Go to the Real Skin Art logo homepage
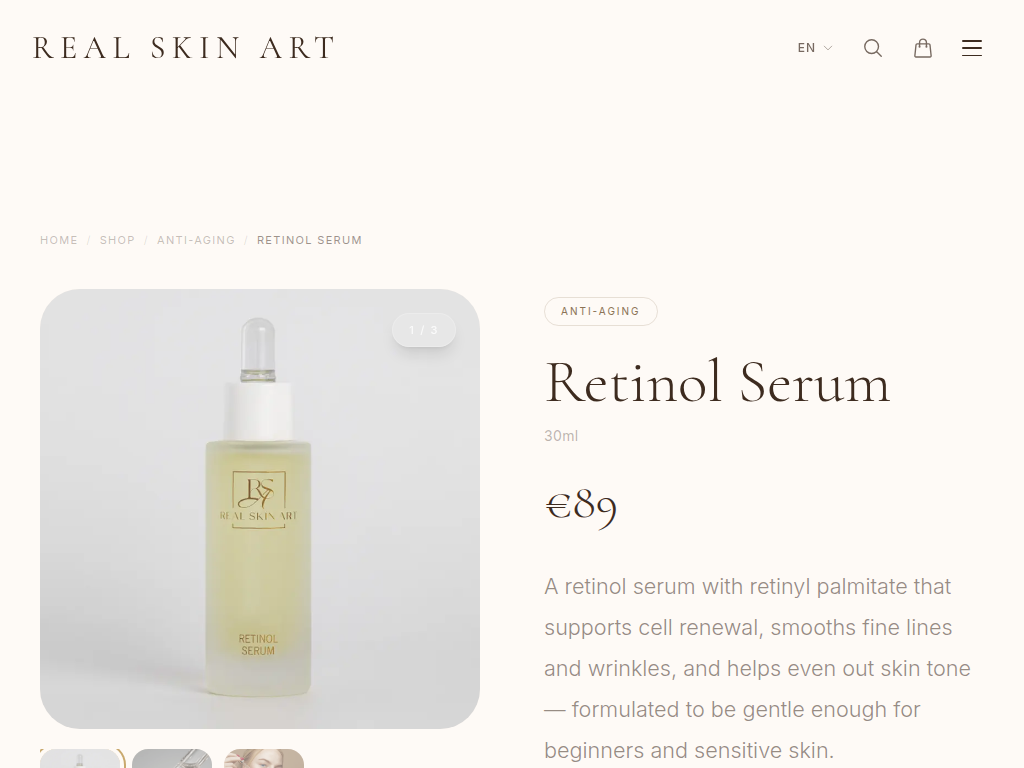The width and height of the screenshot is (1024, 768). [184, 48]
